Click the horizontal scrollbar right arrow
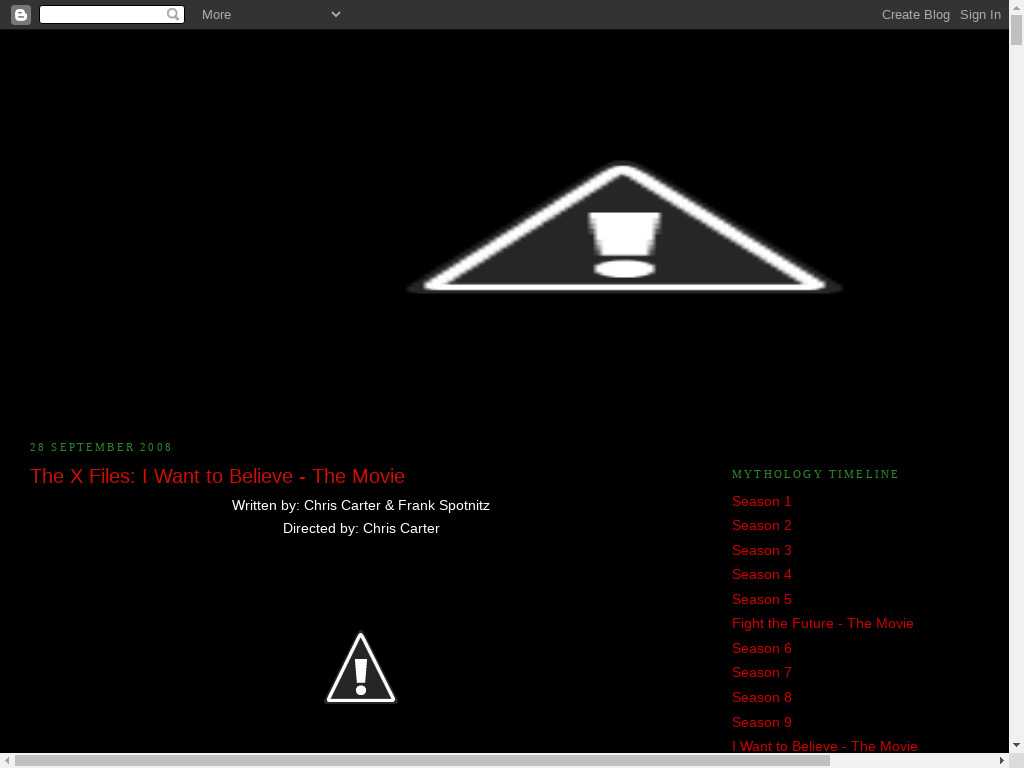The height and width of the screenshot is (768, 1024). pos(1002,761)
